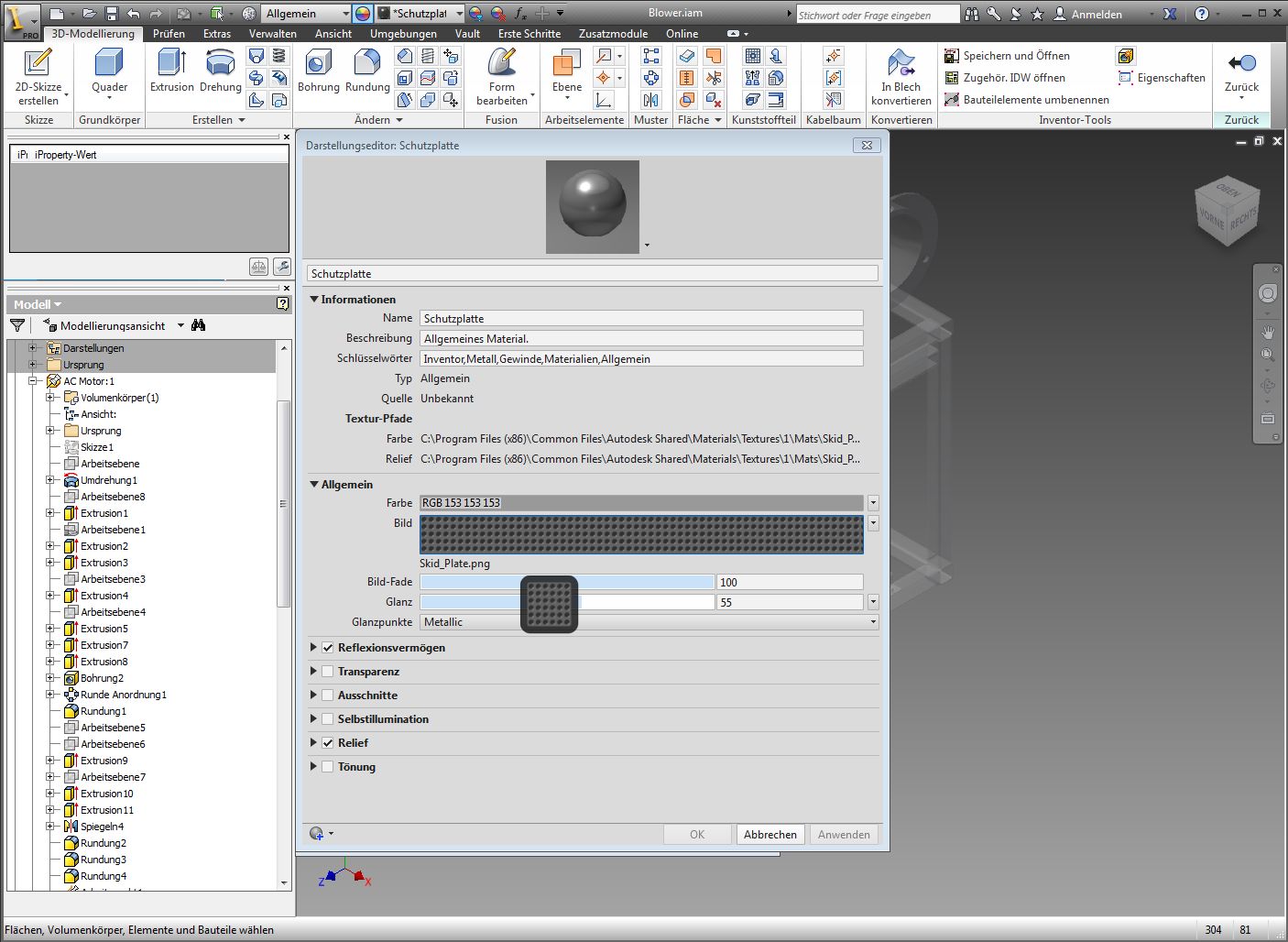Switch to the Prüfen ribbon tab
Screen dimensions: 1288x942
pos(169,34)
